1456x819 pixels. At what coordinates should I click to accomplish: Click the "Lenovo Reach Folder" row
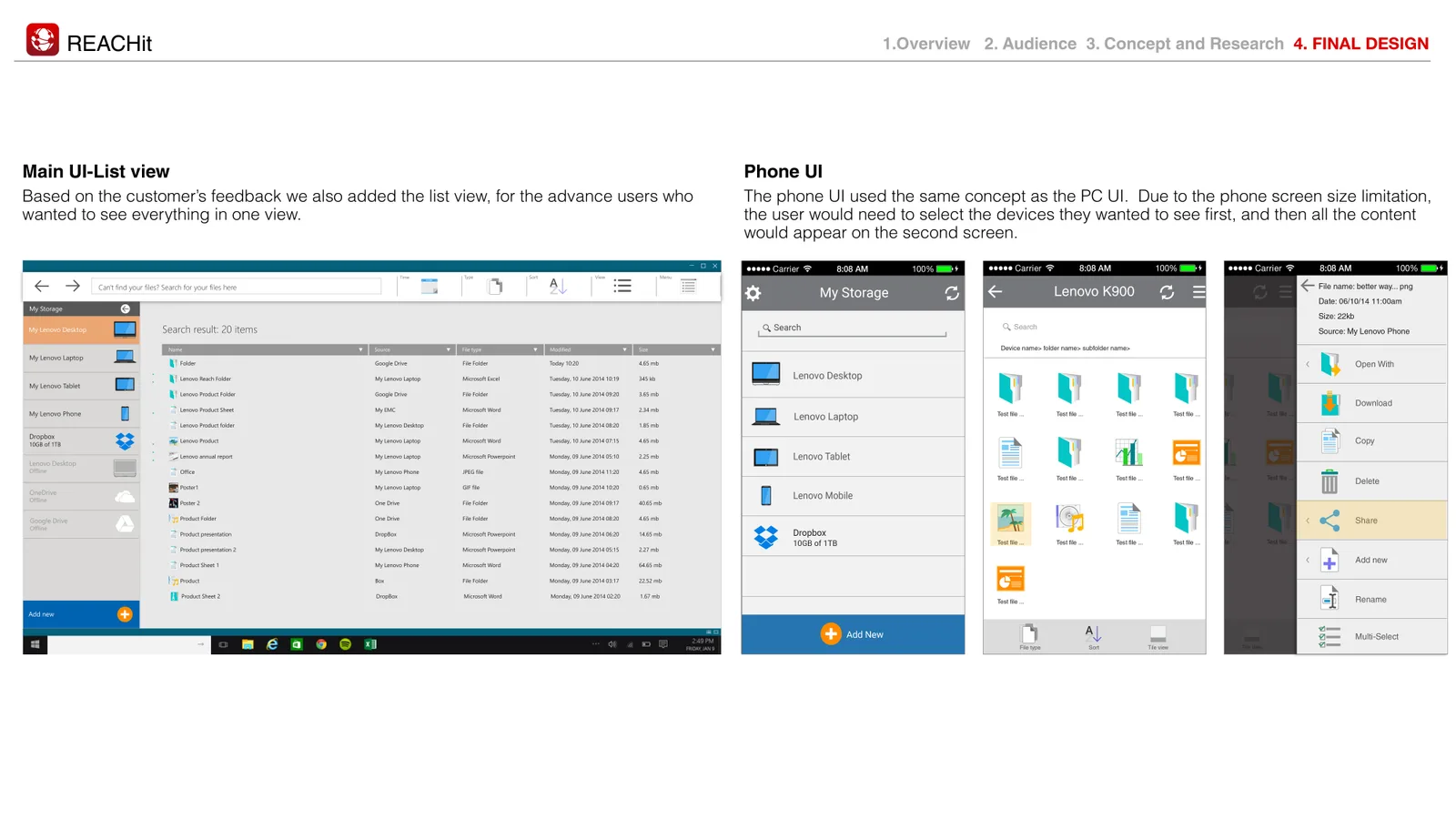[x=440, y=379]
